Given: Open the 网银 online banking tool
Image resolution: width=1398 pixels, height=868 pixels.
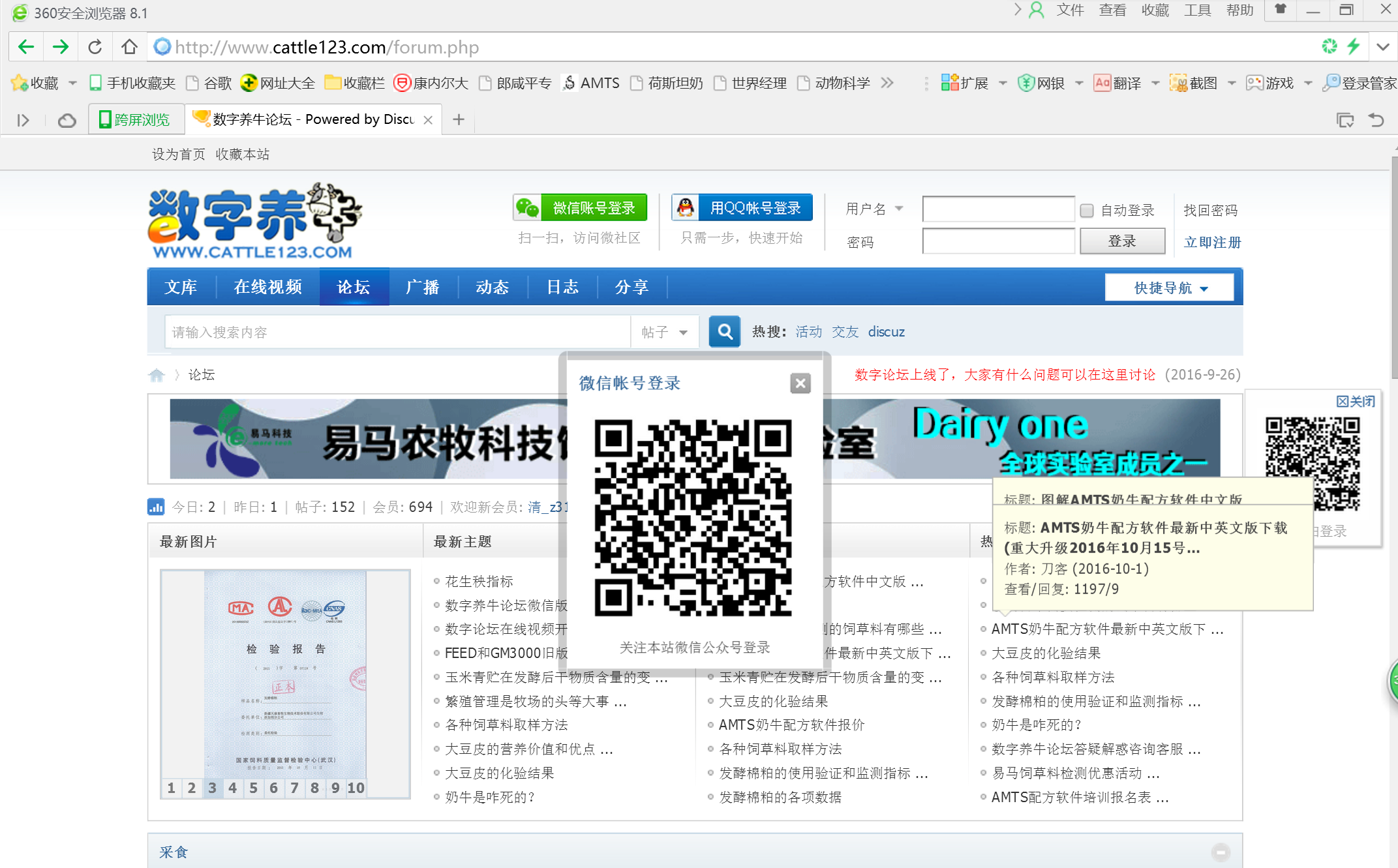Looking at the screenshot, I should [1041, 83].
